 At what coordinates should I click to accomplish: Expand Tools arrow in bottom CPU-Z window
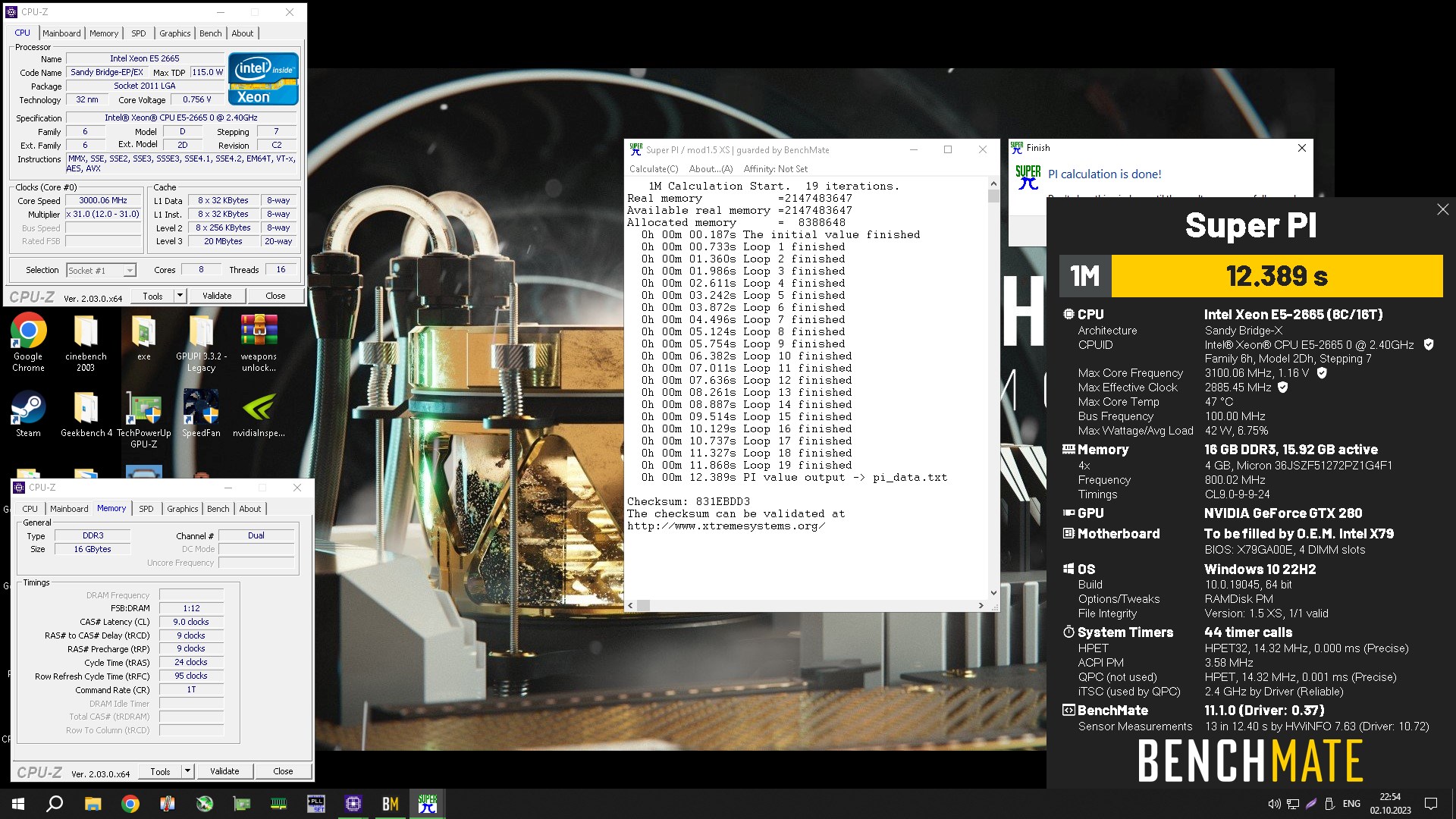coord(187,771)
